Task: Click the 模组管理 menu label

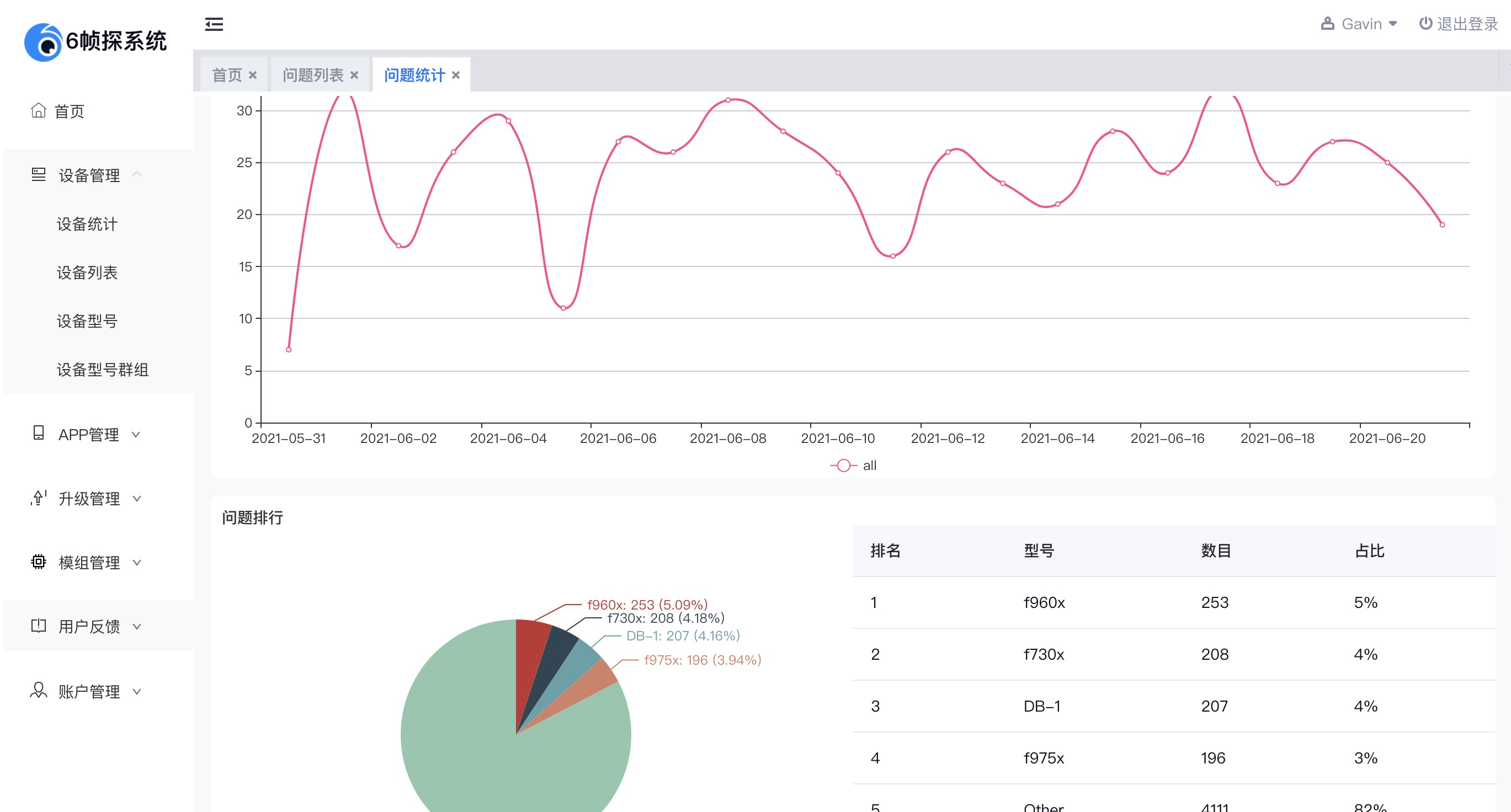Action: (89, 562)
